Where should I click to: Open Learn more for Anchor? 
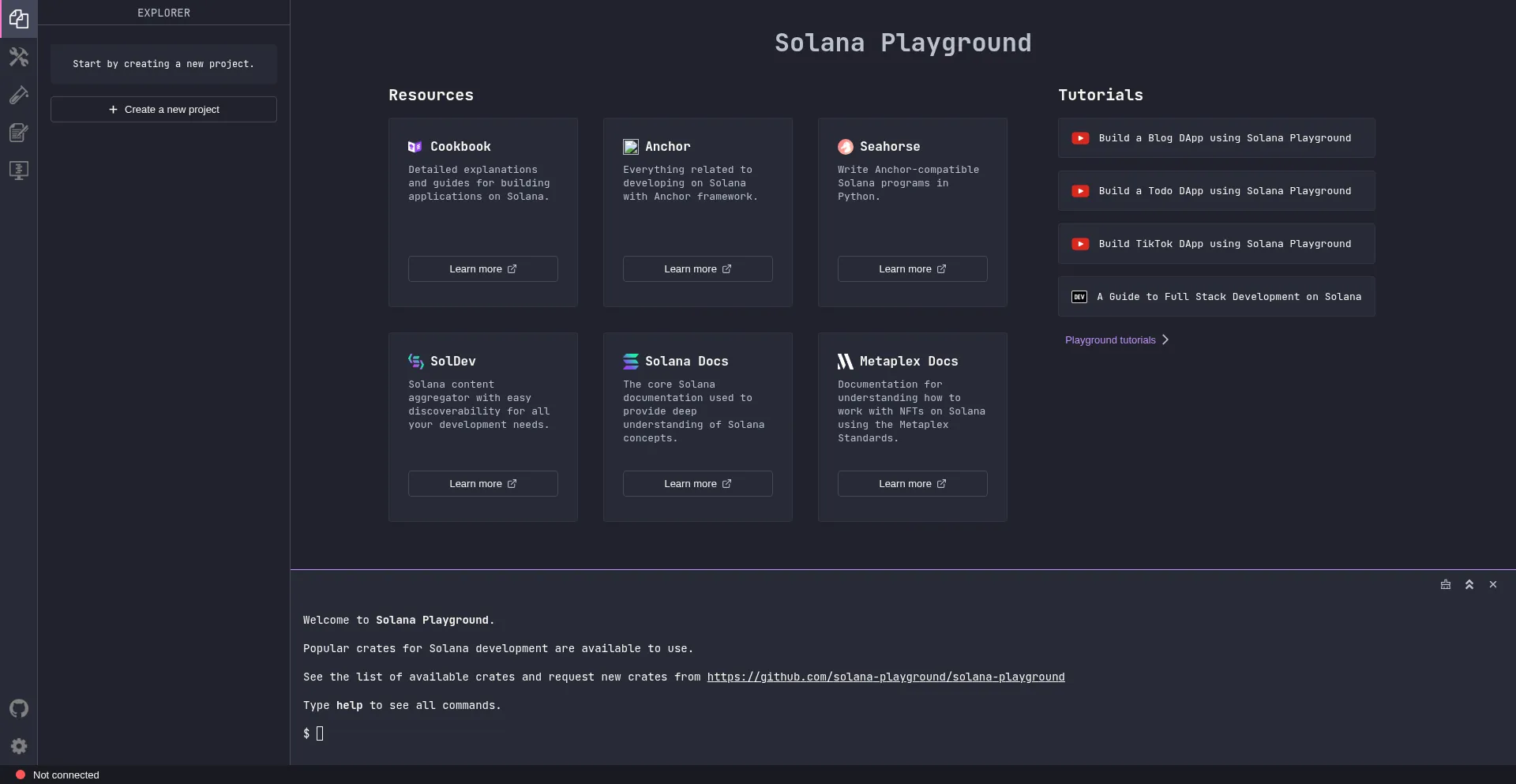697,269
